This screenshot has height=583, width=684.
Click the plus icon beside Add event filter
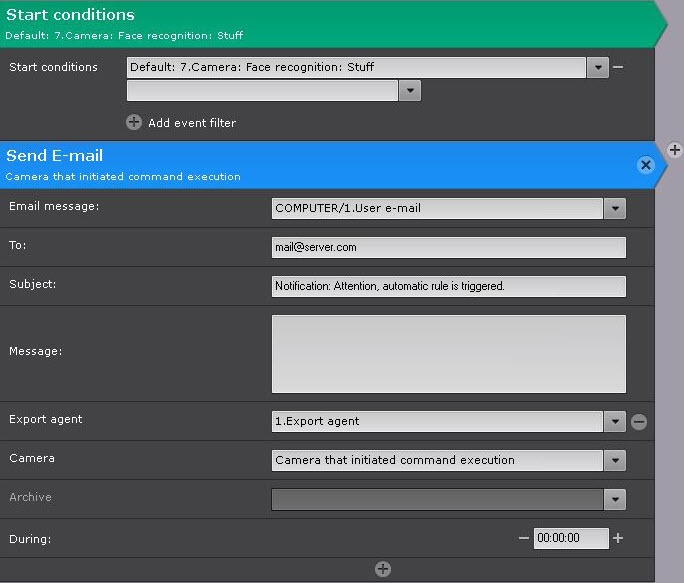134,122
